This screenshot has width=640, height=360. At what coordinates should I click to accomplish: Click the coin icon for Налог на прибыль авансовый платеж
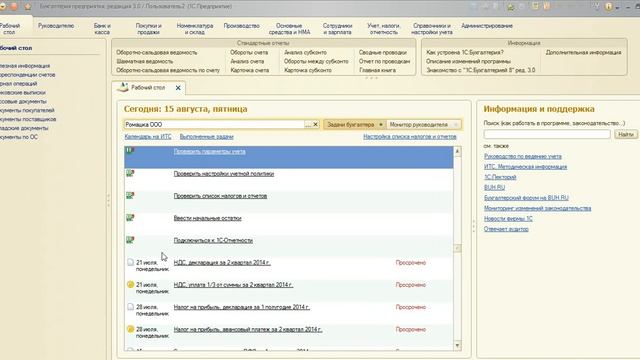pyautogui.click(x=130, y=329)
